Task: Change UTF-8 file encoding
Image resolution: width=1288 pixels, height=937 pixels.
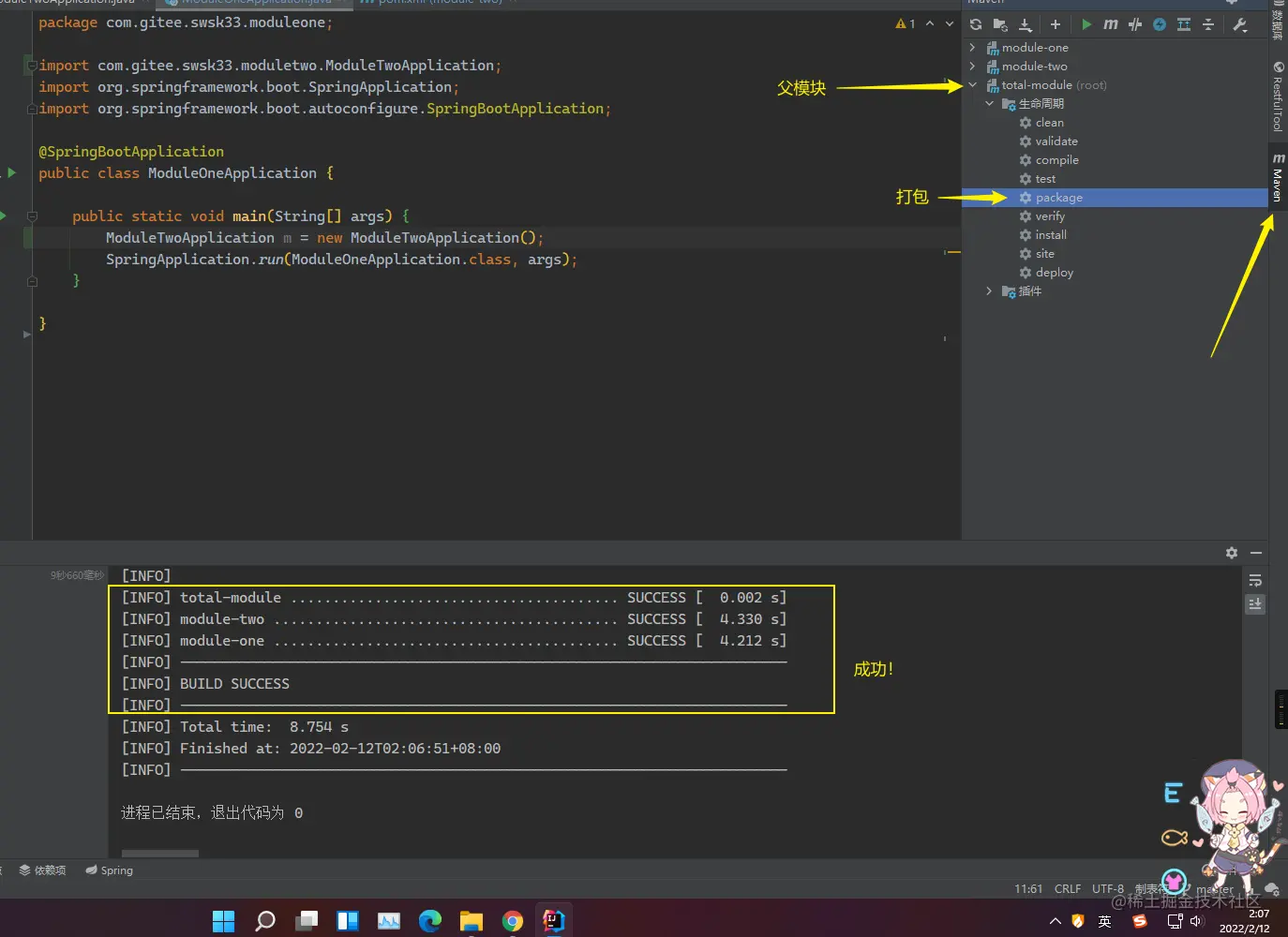Action: (1107, 888)
